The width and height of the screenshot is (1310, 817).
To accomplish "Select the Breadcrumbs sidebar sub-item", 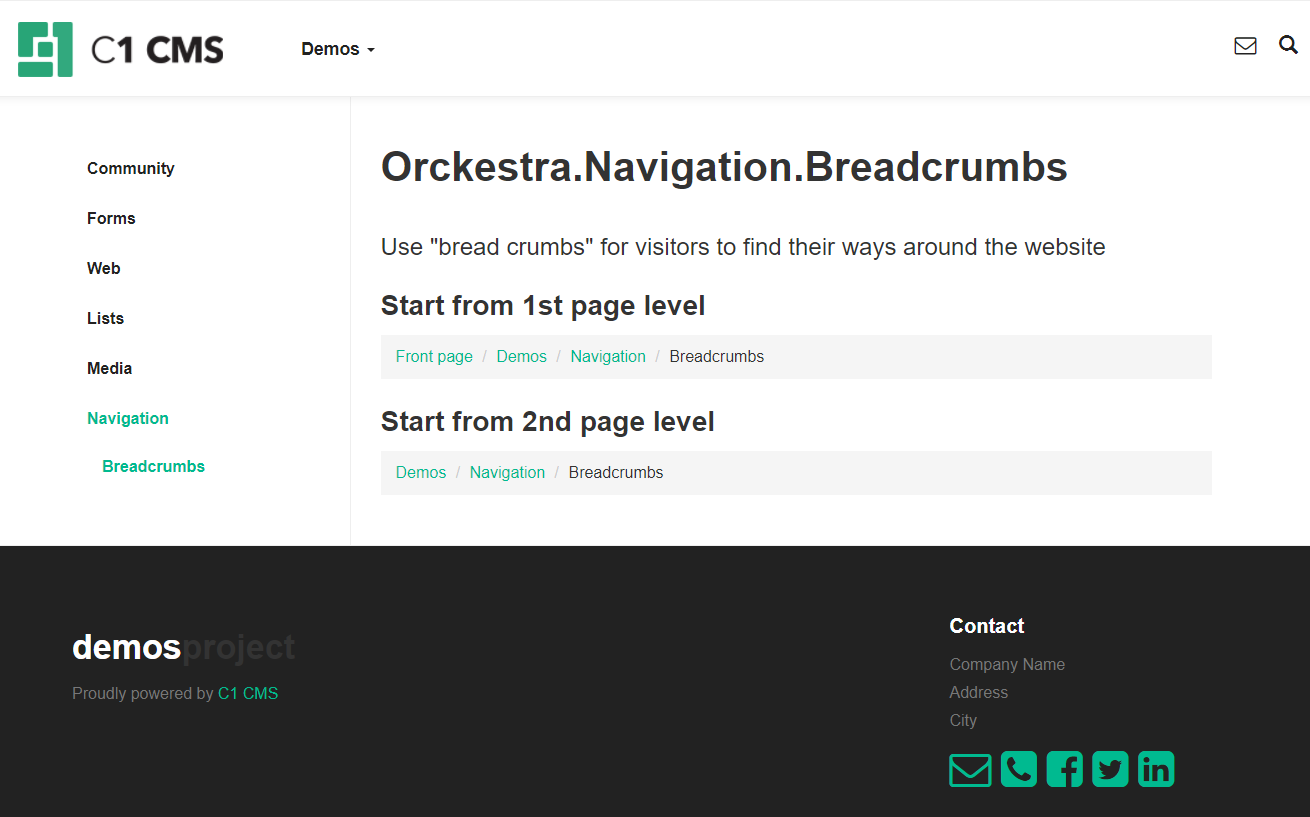I will (153, 466).
